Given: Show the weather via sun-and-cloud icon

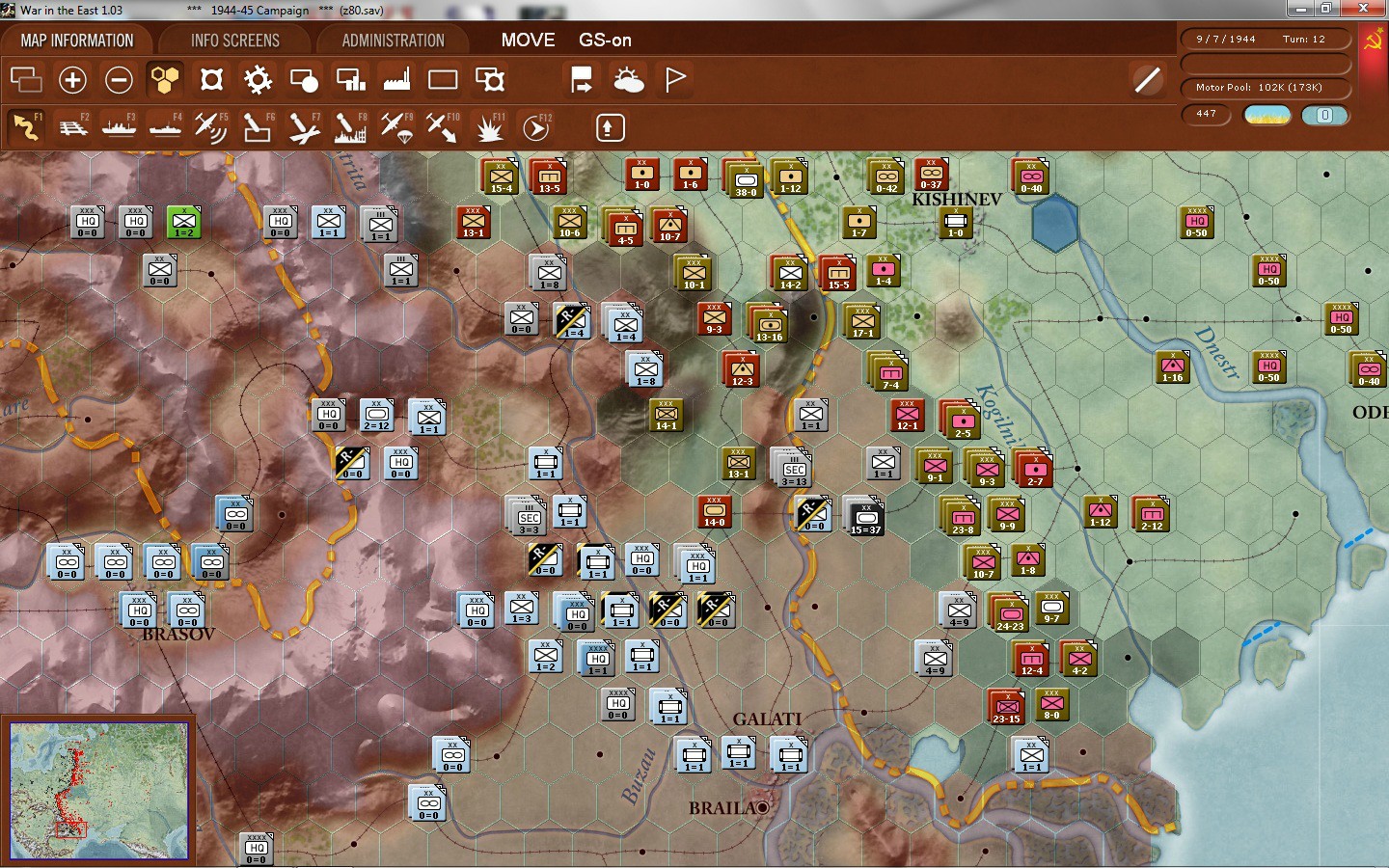Looking at the screenshot, I should point(629,80).
